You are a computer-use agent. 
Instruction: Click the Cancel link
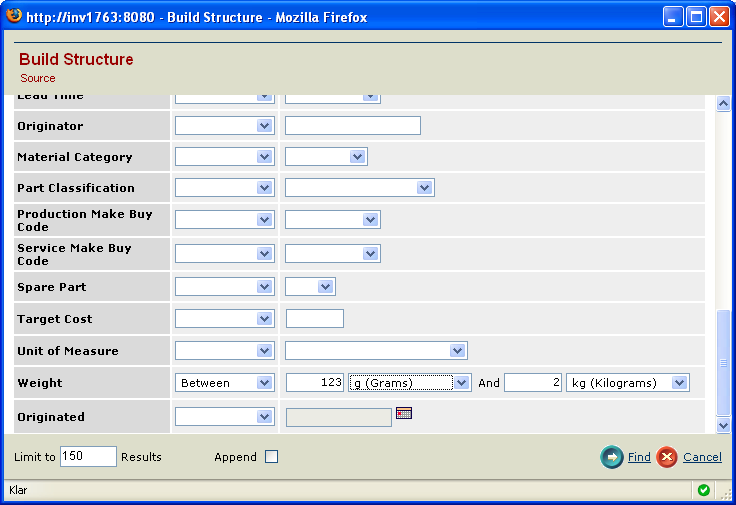[702, 457]
